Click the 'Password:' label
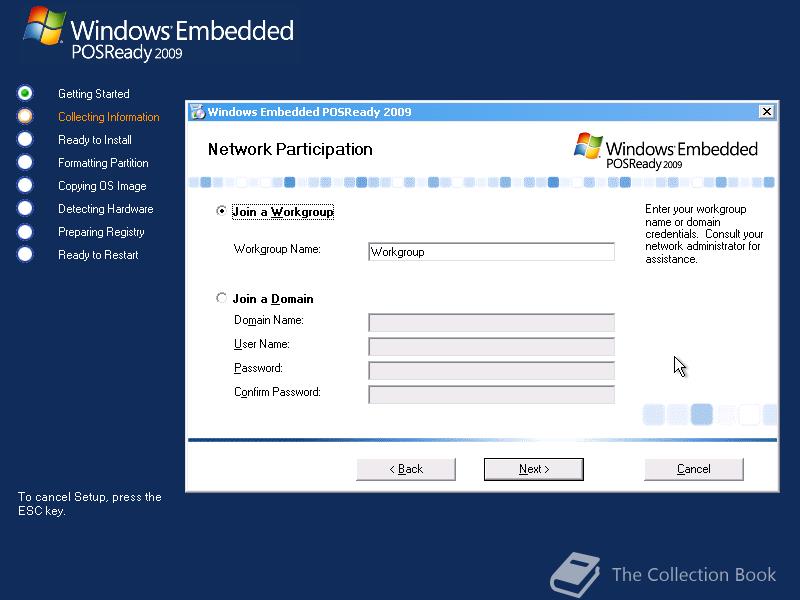The image size is (800, 600). (258, 368)
